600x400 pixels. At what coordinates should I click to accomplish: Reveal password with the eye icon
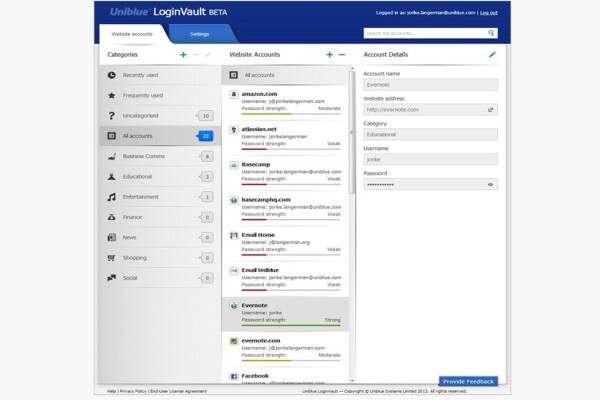pyautogui.click(x=490, y=184)
